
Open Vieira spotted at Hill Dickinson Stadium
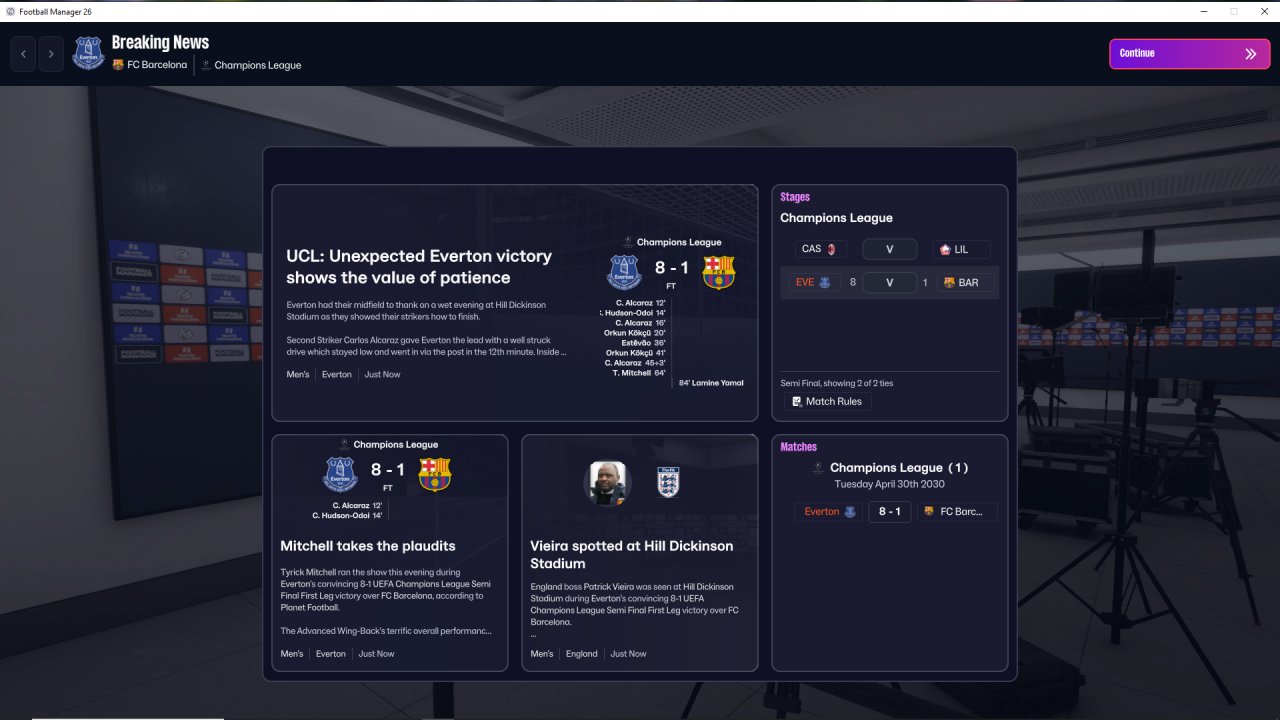coord(632,555)
